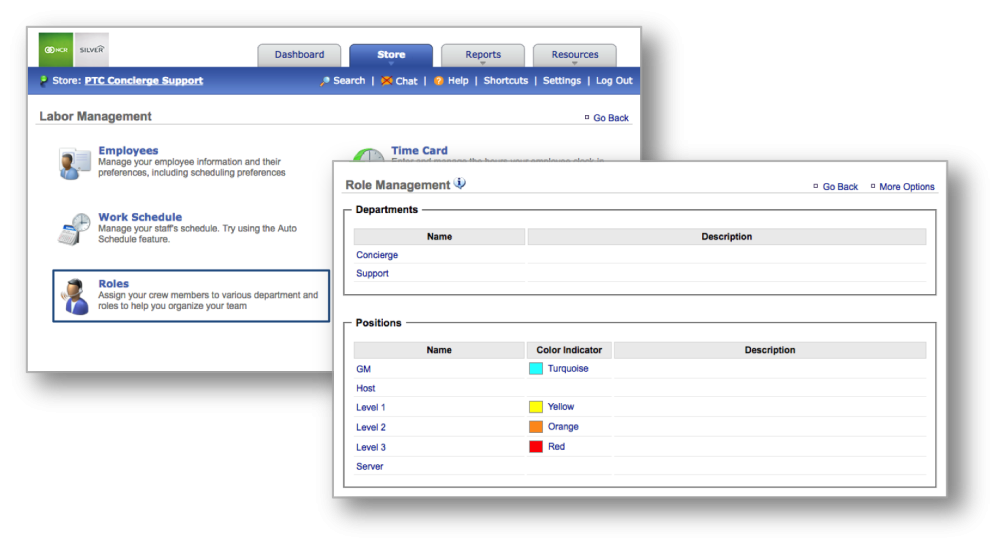Open the Shortcuts link
The width and height of the screenshot is (1000, 548).
point(506,81)
